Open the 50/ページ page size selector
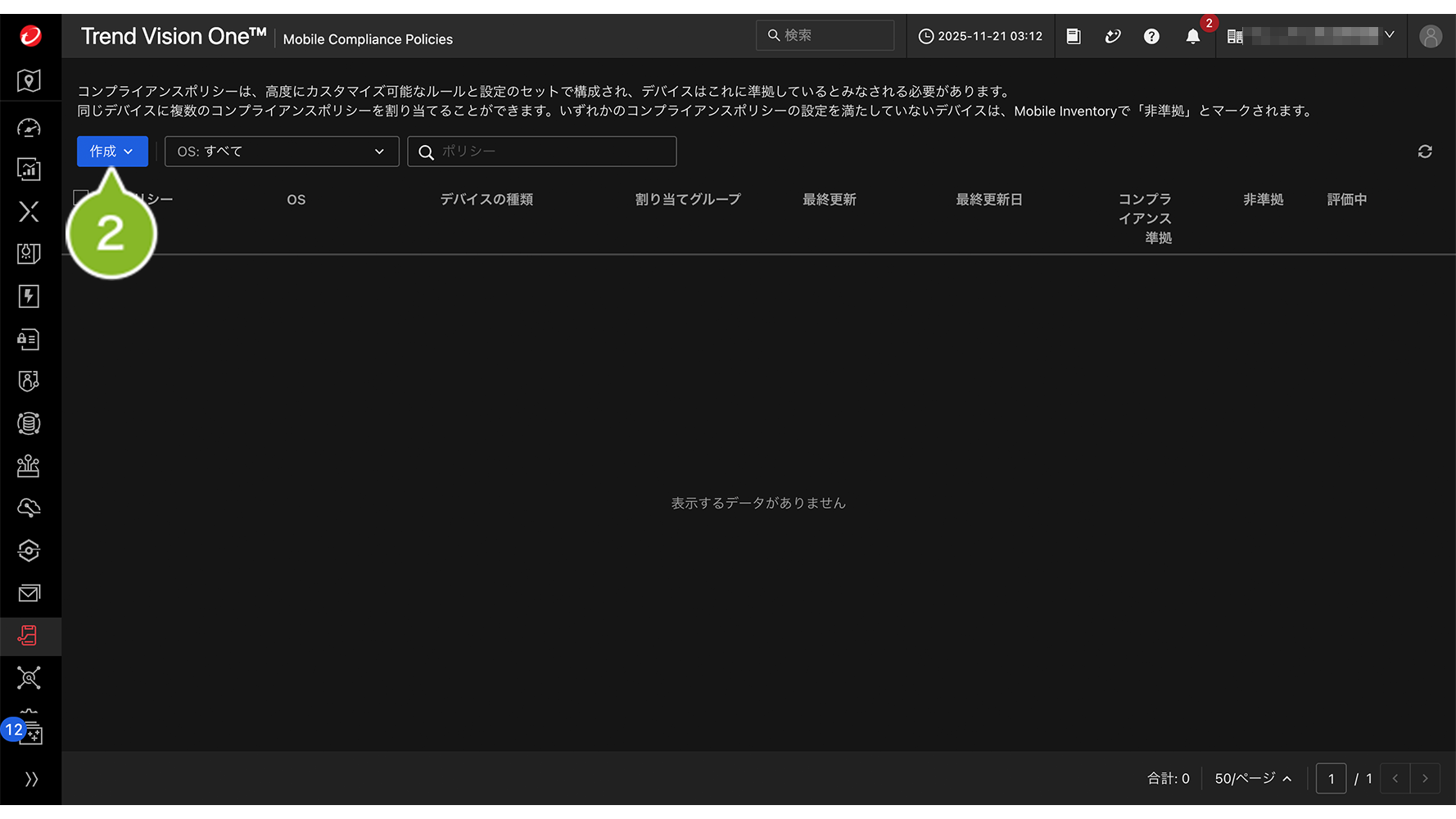Image resolution: width=1456 pixels, height=819 pixels. coord(1252,778)
